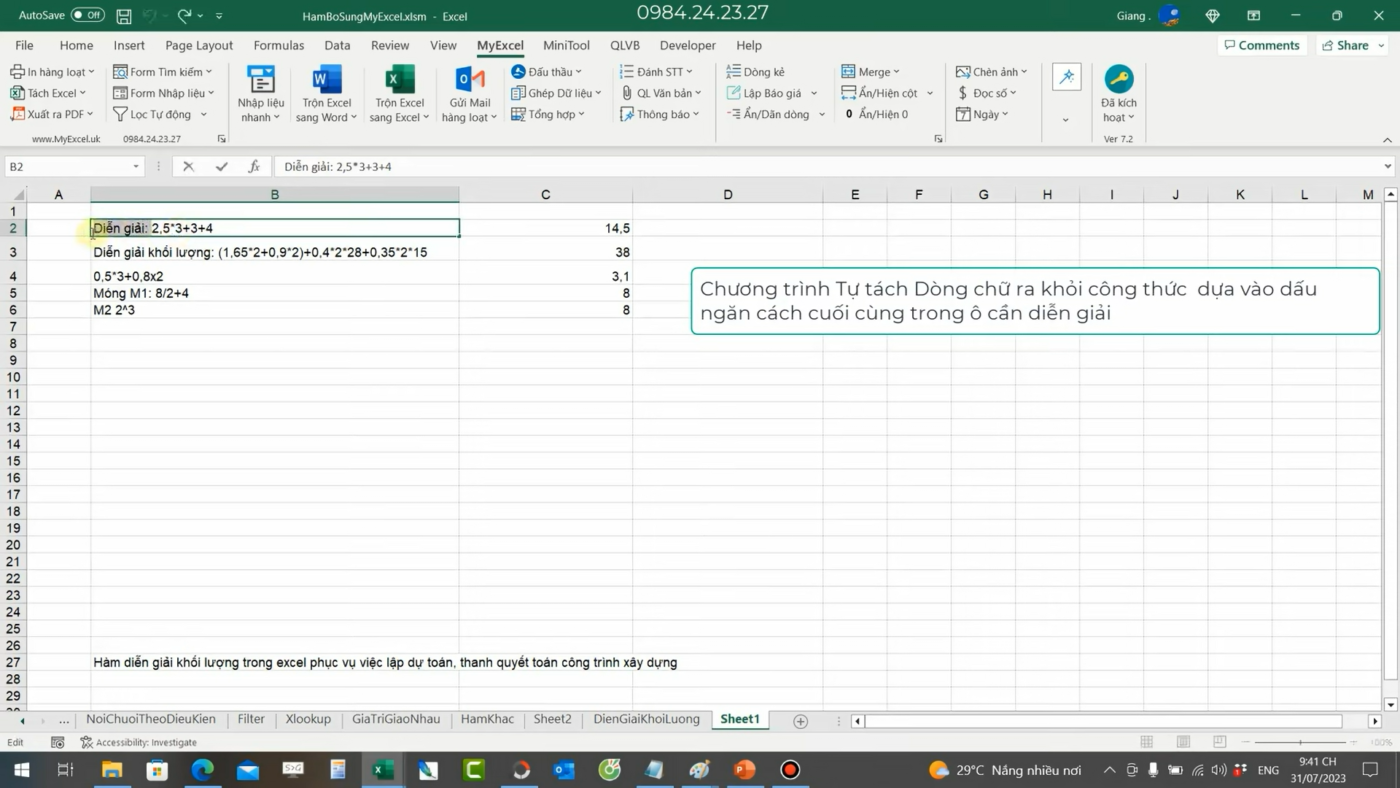Viewport: 1400px width, 788px height.
Task: Click the Dòng kẻ tool
Action: [x=756, y=71]
